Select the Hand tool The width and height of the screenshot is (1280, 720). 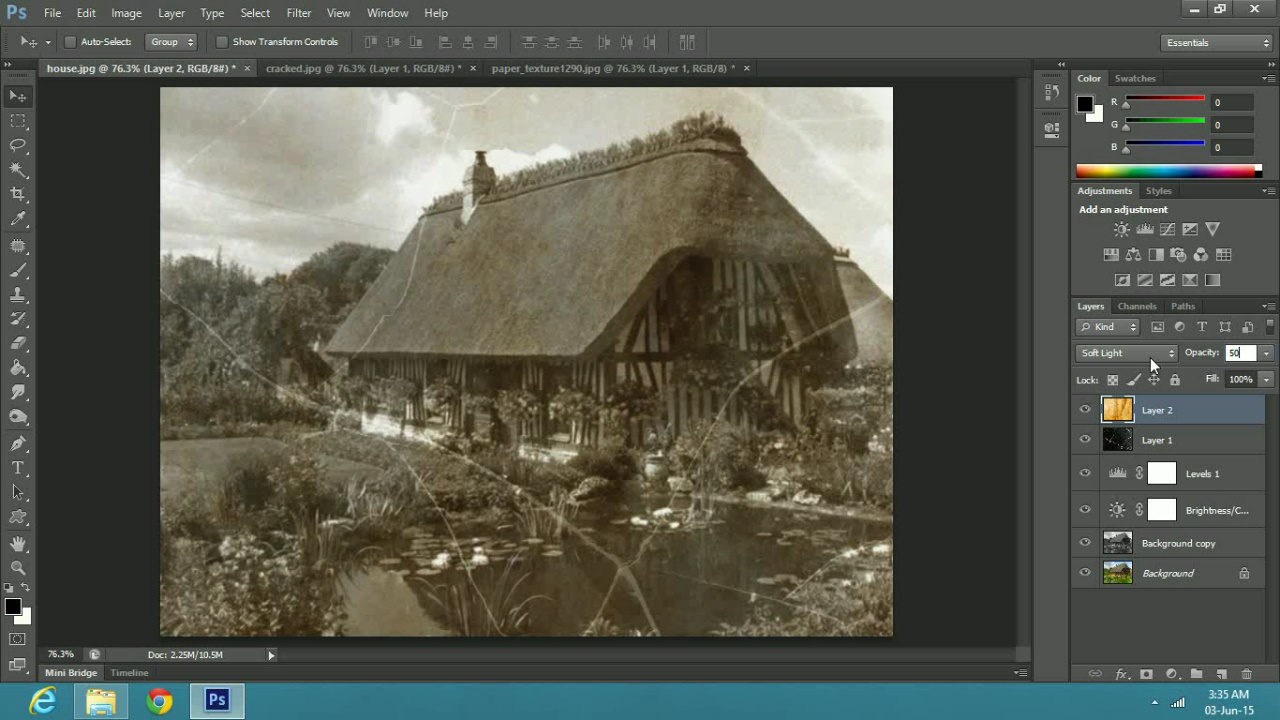click(18, 543)
